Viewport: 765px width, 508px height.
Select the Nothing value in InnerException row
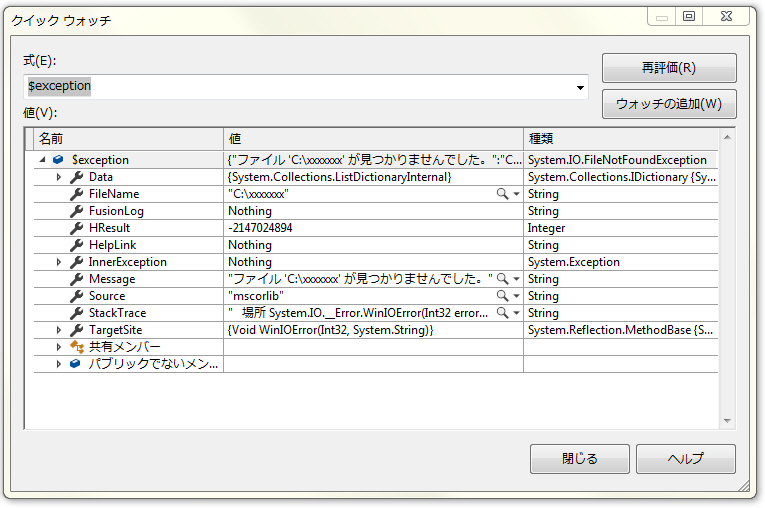(250, 262)
